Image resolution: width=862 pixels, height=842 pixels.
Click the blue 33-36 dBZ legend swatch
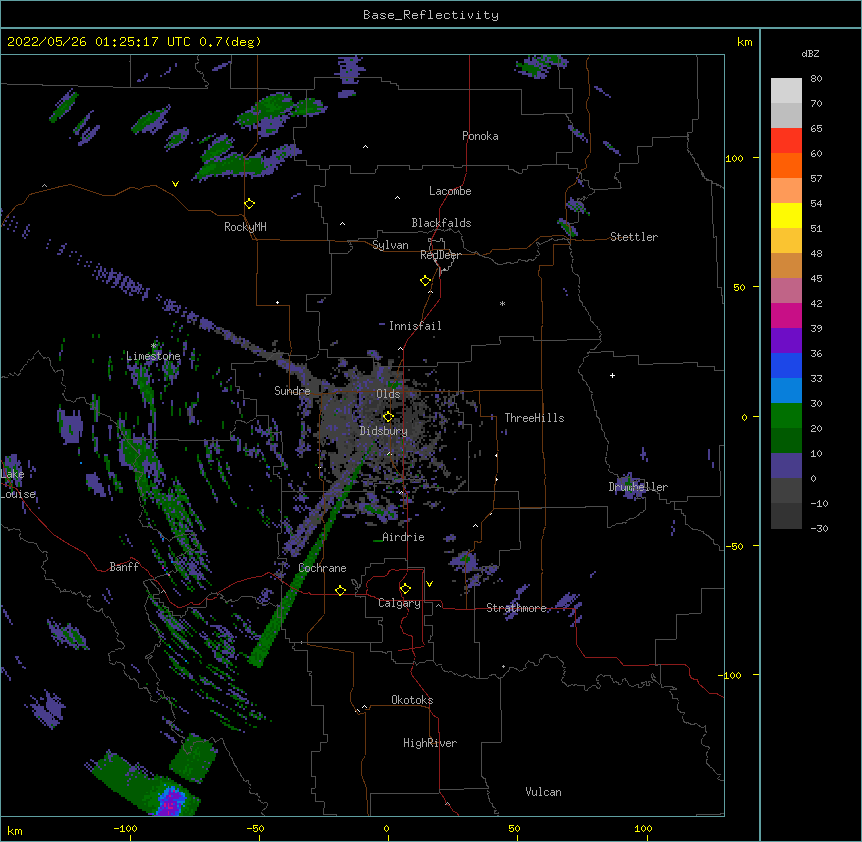click(x=786, y=365)
